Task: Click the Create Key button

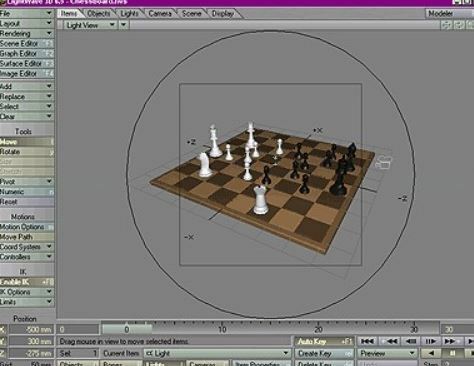Action: 324,353
